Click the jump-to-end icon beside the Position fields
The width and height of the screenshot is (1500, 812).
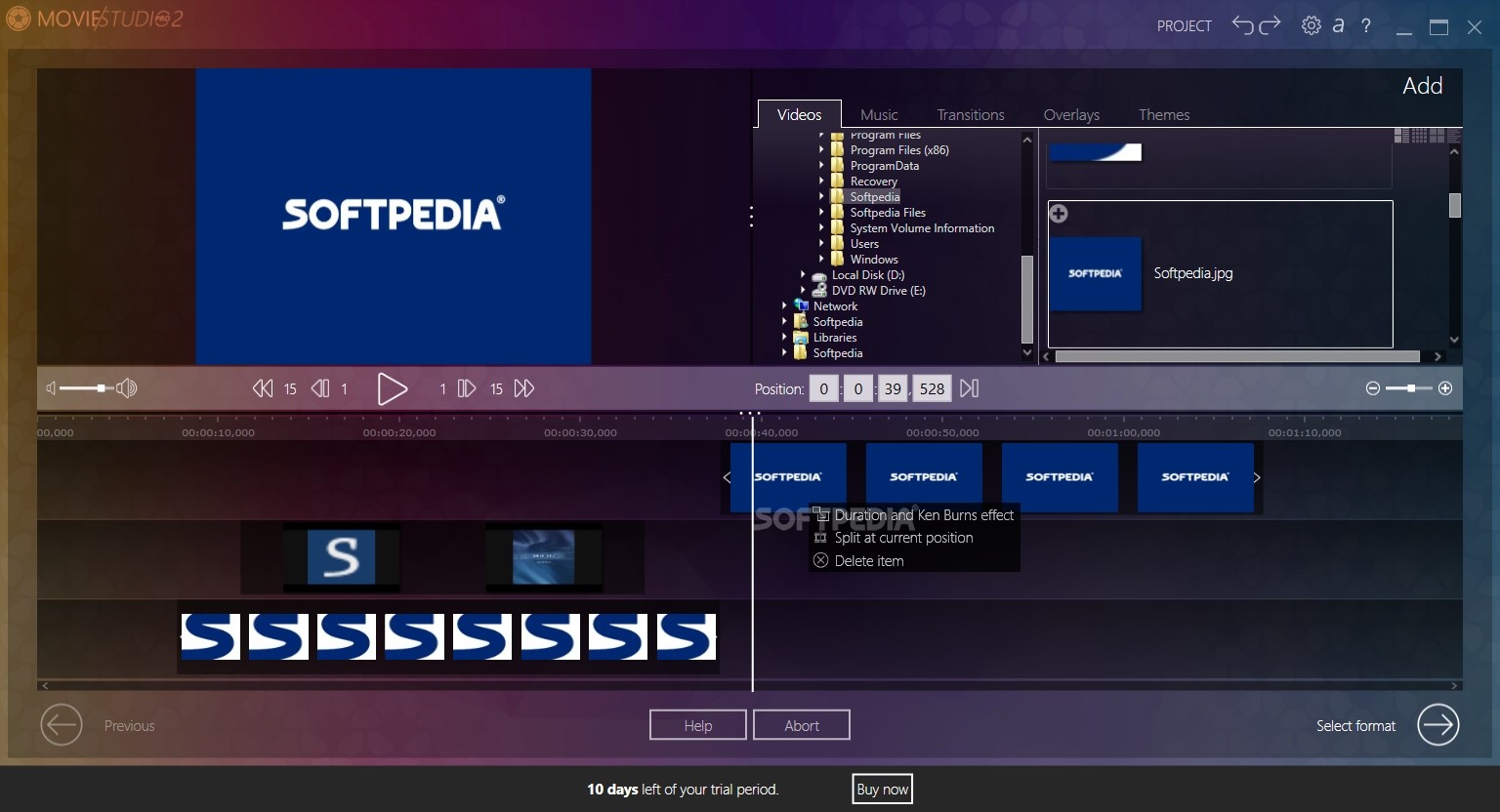[969, 388]
